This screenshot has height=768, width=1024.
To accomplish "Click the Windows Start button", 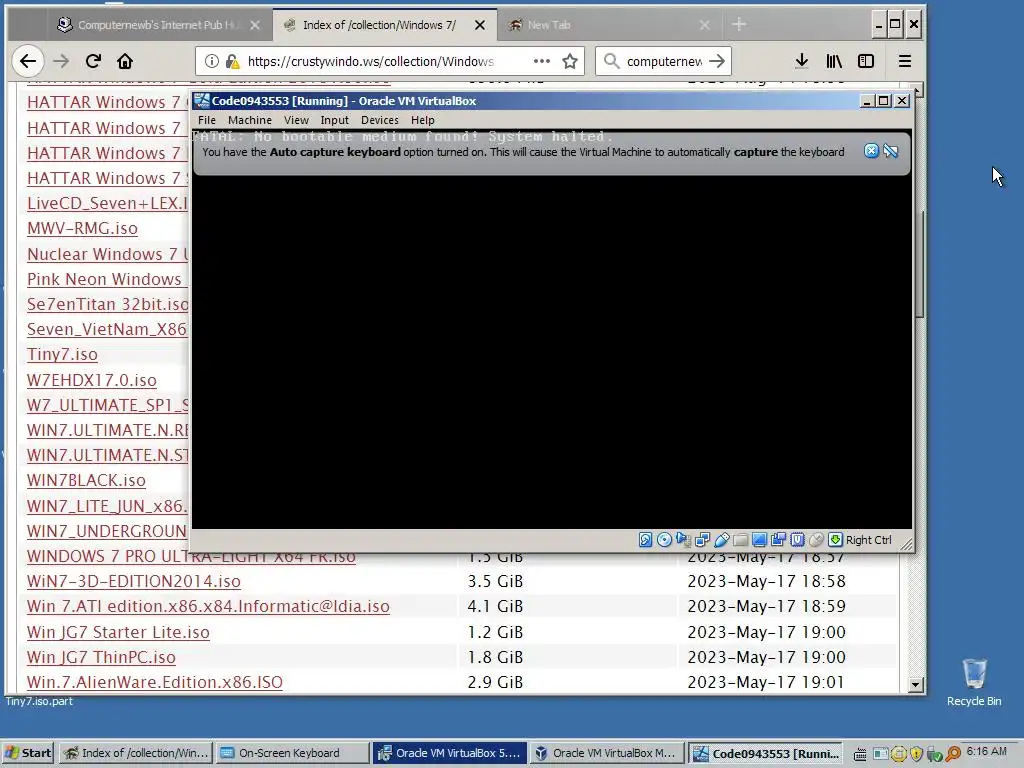I will (27, 753).
